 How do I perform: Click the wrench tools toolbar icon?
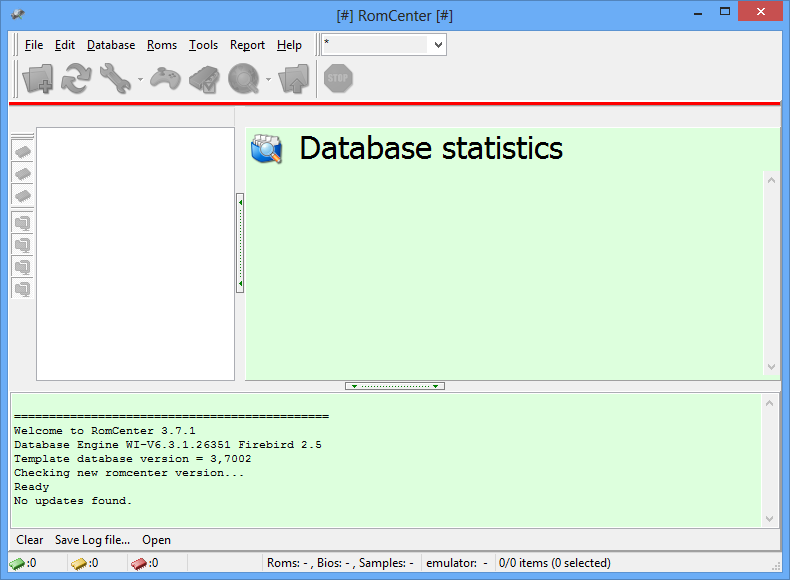click(x=116, y=78)
